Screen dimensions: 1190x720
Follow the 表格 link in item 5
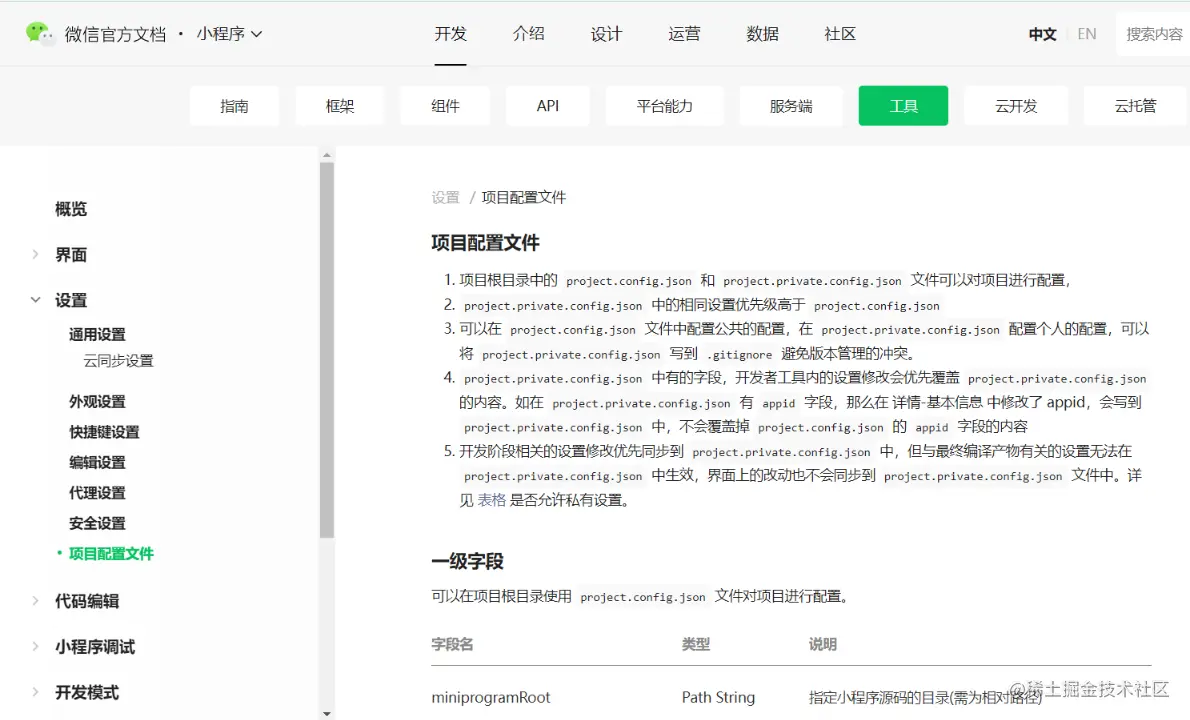tap(491, 500)
